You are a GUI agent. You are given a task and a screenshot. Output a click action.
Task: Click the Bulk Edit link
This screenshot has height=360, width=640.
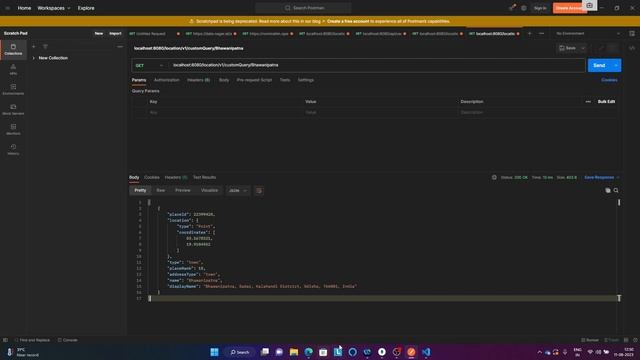pos(606,102)
